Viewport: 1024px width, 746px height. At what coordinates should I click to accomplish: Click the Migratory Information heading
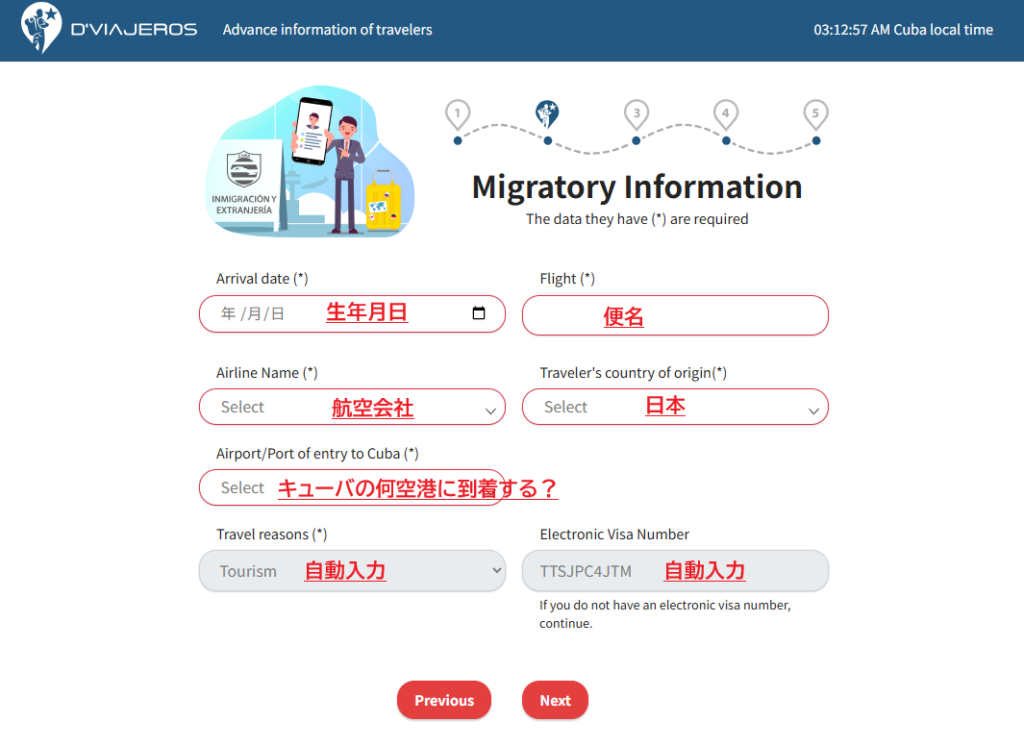637,187
